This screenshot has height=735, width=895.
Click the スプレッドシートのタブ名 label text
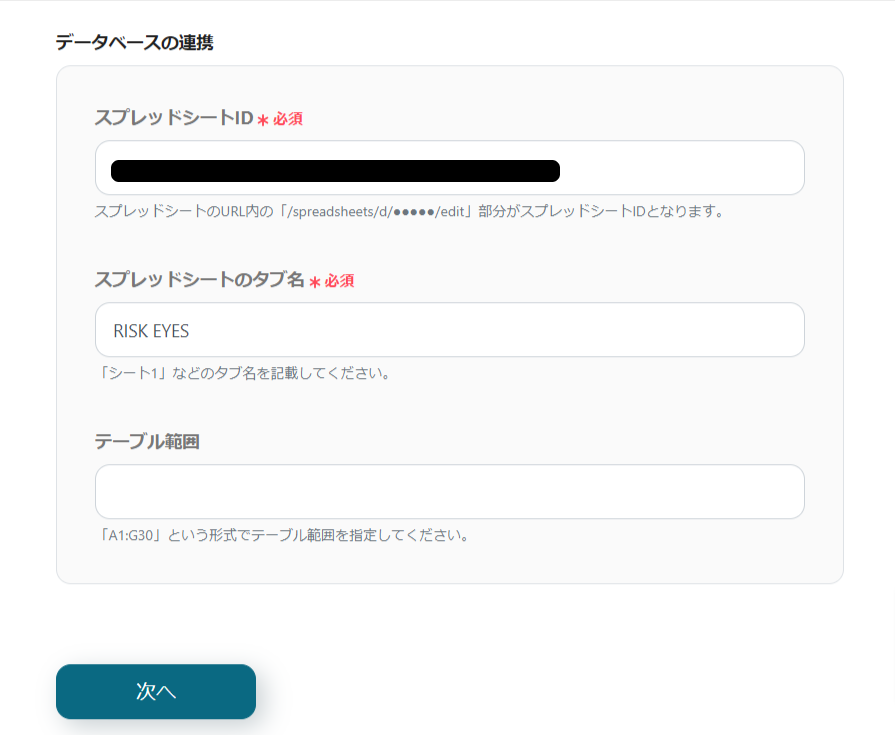[199, 280]
